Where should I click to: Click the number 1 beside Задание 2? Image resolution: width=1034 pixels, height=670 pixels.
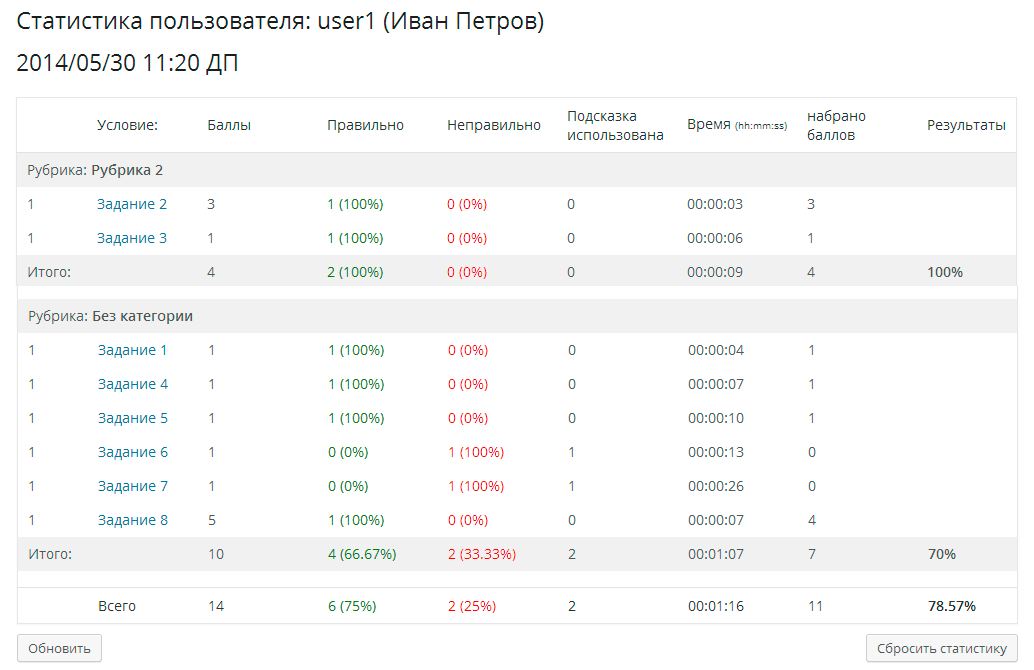pyautogui.click(x=31, y=204)
